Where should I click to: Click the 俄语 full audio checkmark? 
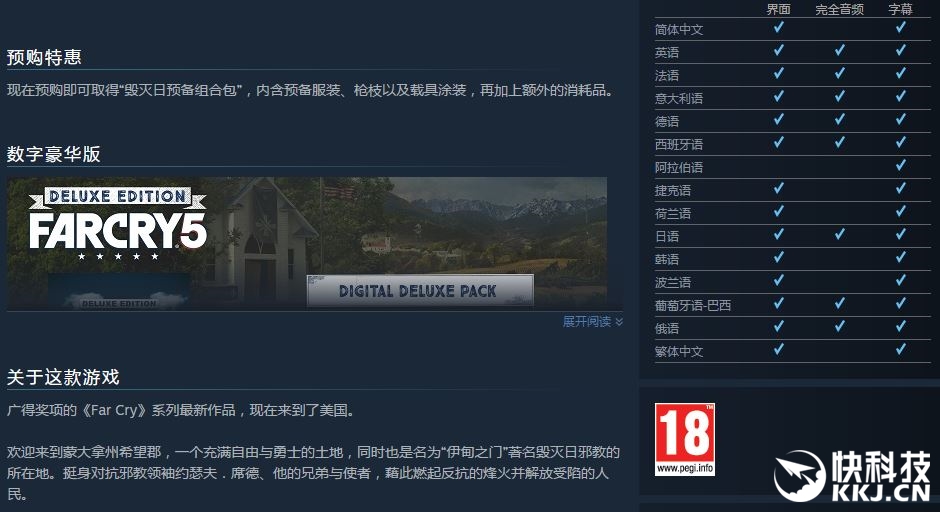click(x=839, y=327)
